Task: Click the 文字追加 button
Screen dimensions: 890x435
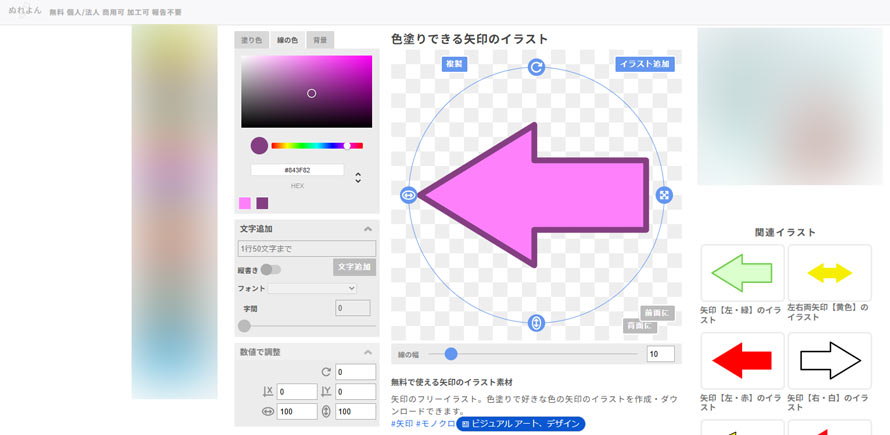Action: [x=354, y=266]
